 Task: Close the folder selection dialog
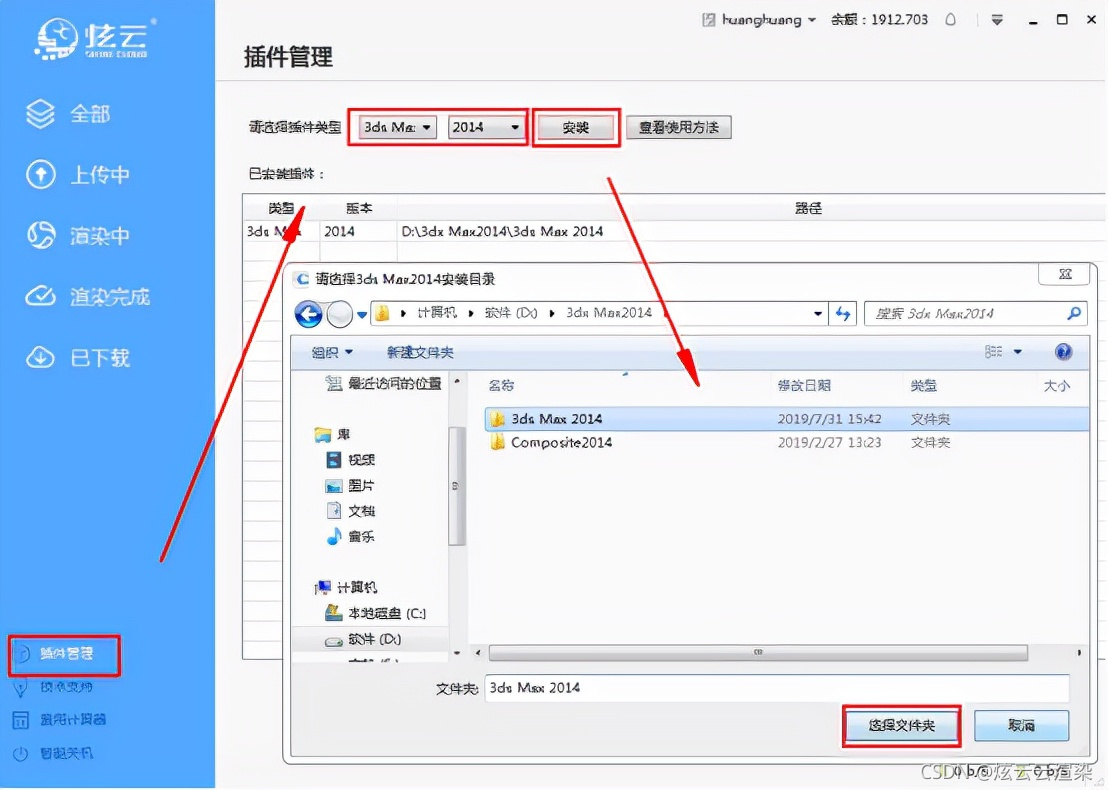1065,274
